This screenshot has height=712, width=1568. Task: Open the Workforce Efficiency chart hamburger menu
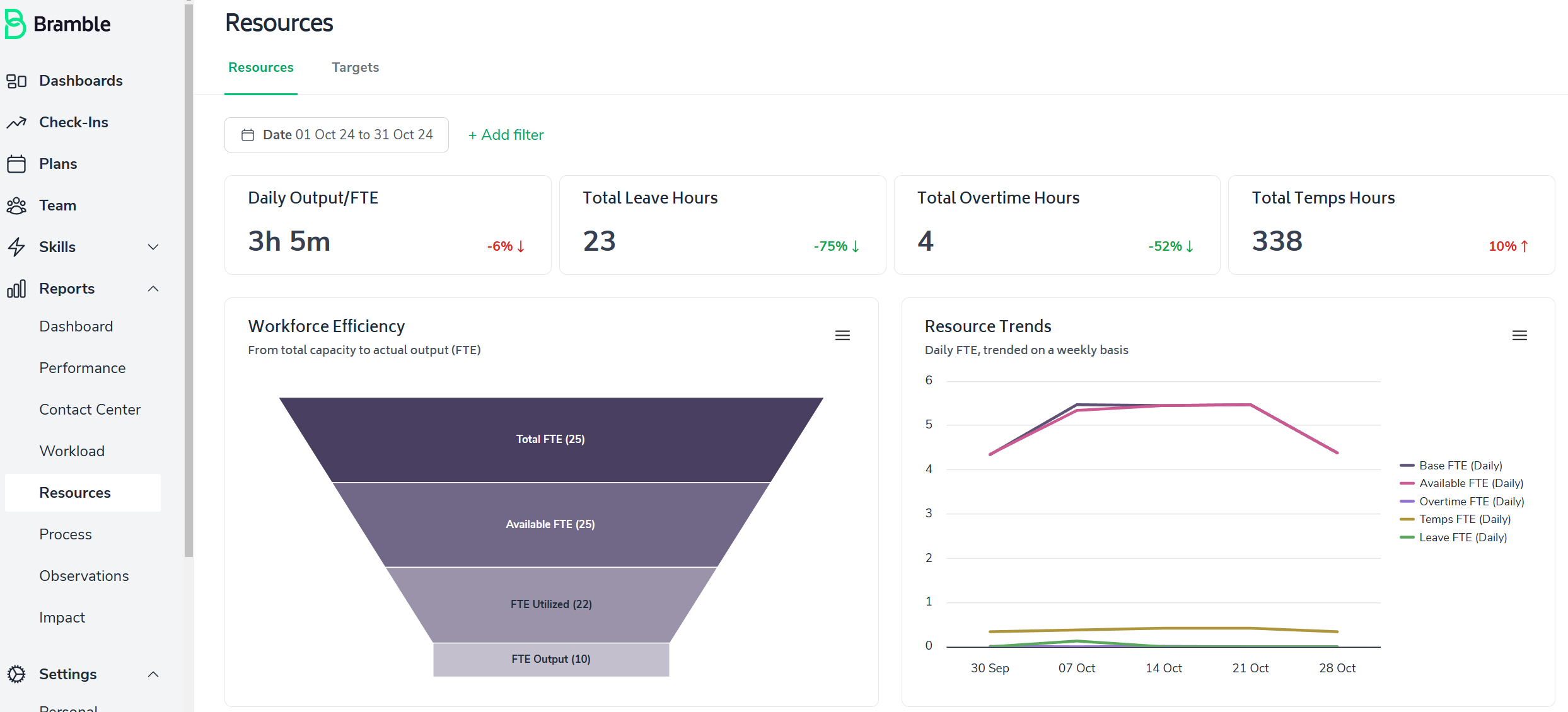pyautogui.click(x=842, y=336)
